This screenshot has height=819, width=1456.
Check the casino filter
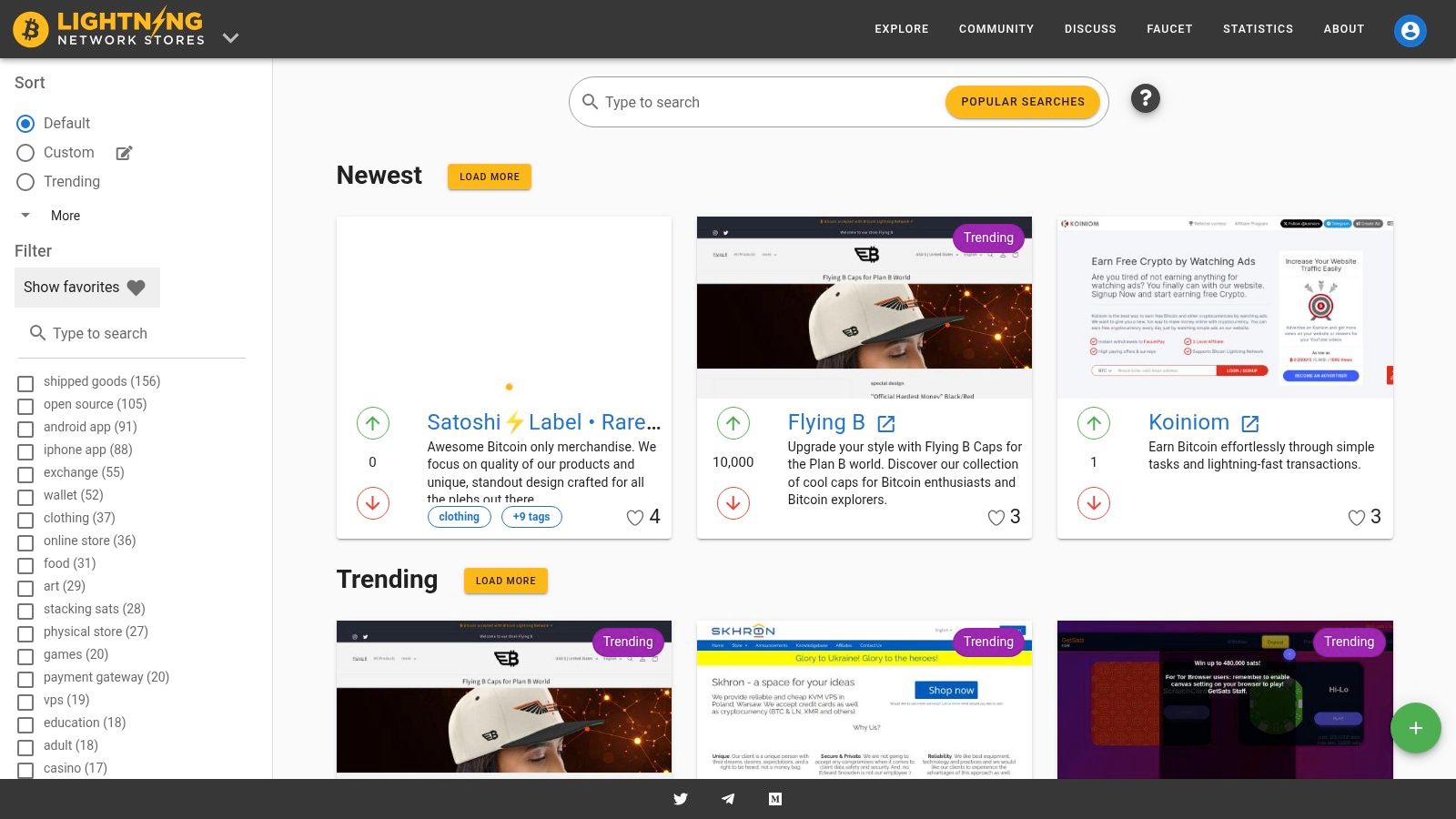tap(25, 770)
